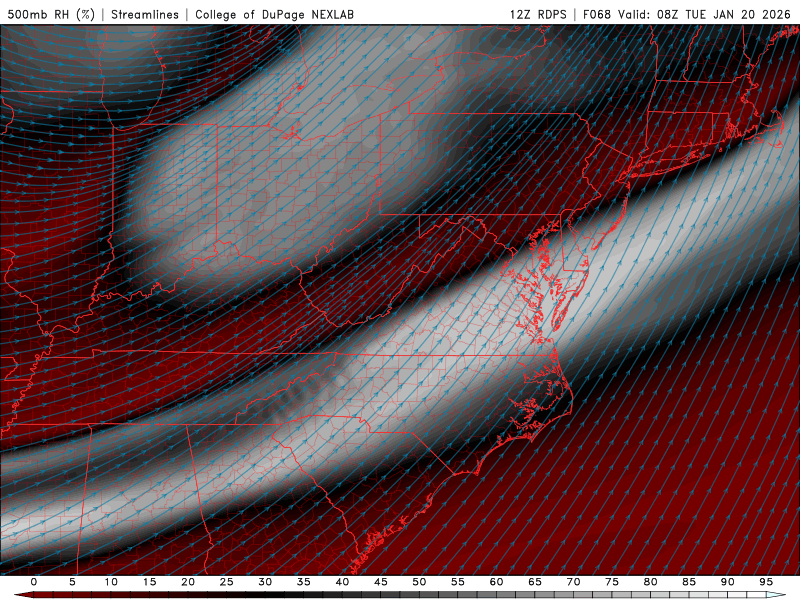Screen dimensions: 800x600
Task: Click the 'Valid: 08Z TUE JAN 20 2026' text
Action: point(704,14)
